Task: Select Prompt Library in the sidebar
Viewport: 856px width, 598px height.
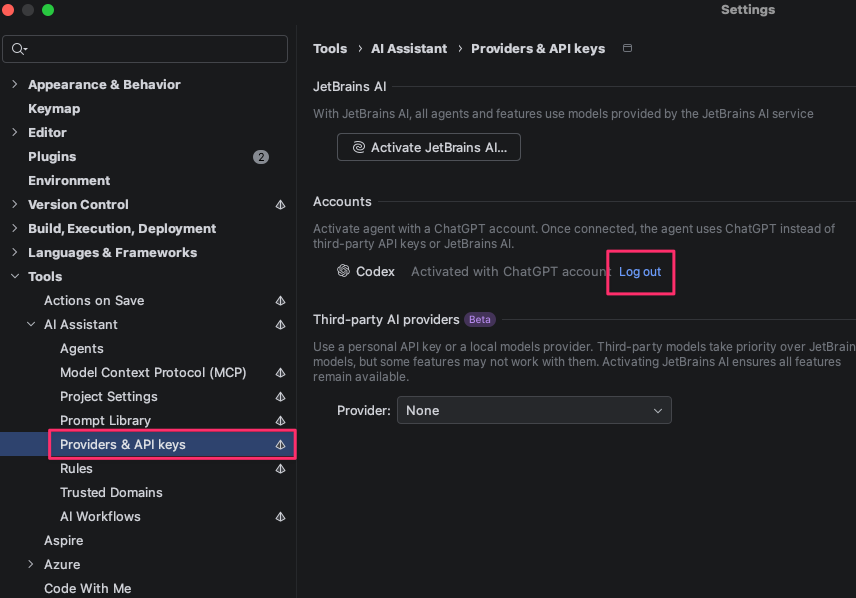Action: tap(105, 421)
